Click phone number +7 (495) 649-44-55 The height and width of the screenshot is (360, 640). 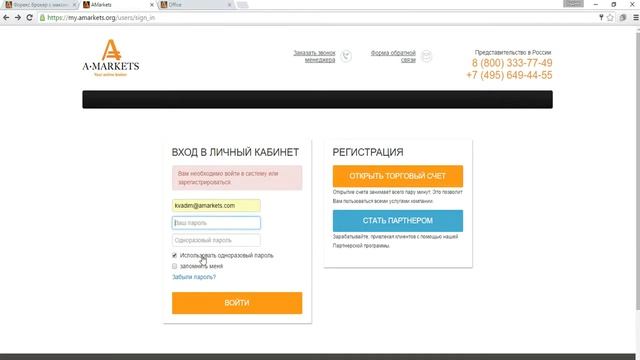coord(509,75)
